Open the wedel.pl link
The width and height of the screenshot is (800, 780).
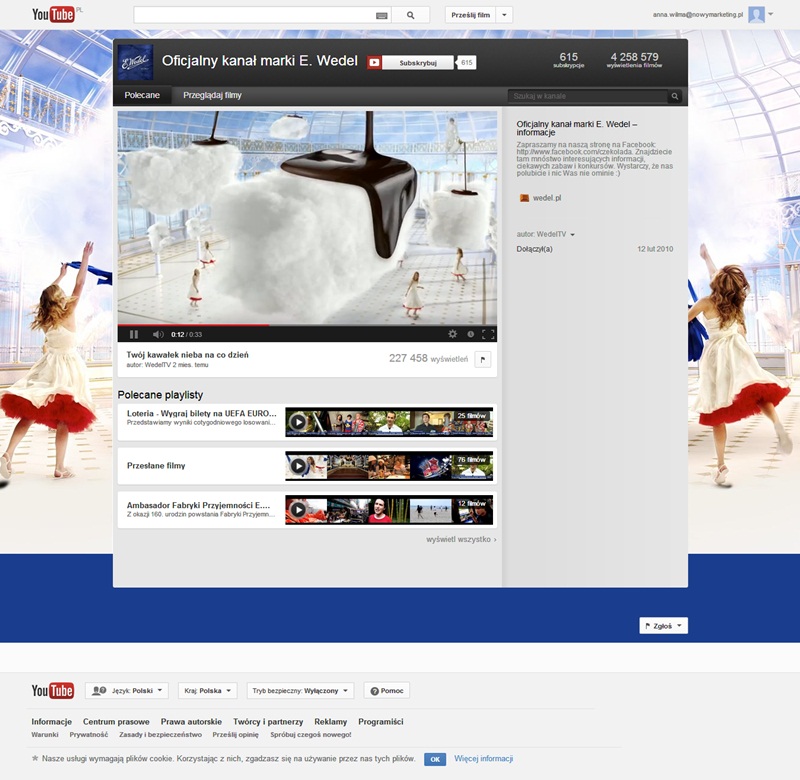(547, 198)
